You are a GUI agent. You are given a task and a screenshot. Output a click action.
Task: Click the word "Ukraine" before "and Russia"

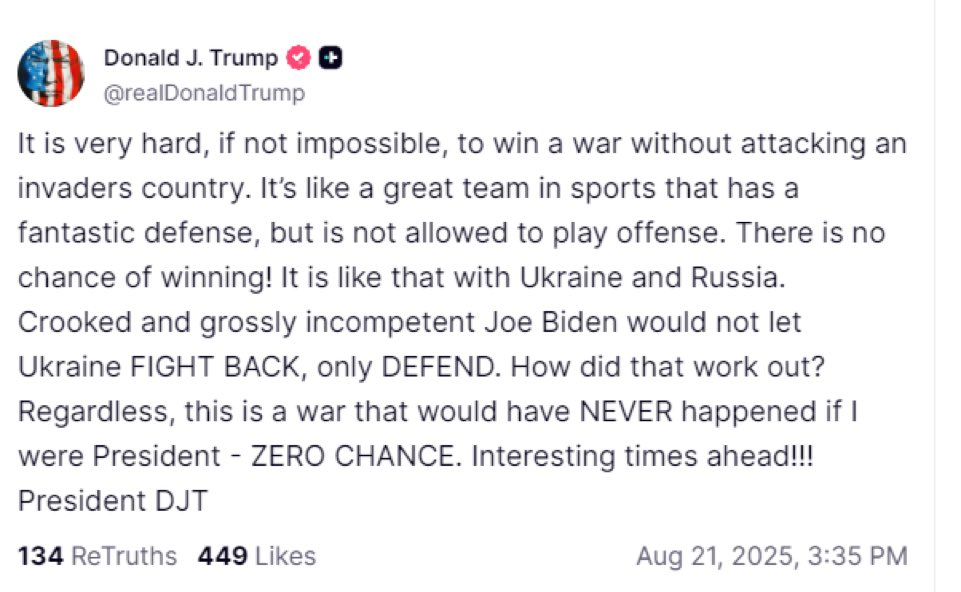571,278
